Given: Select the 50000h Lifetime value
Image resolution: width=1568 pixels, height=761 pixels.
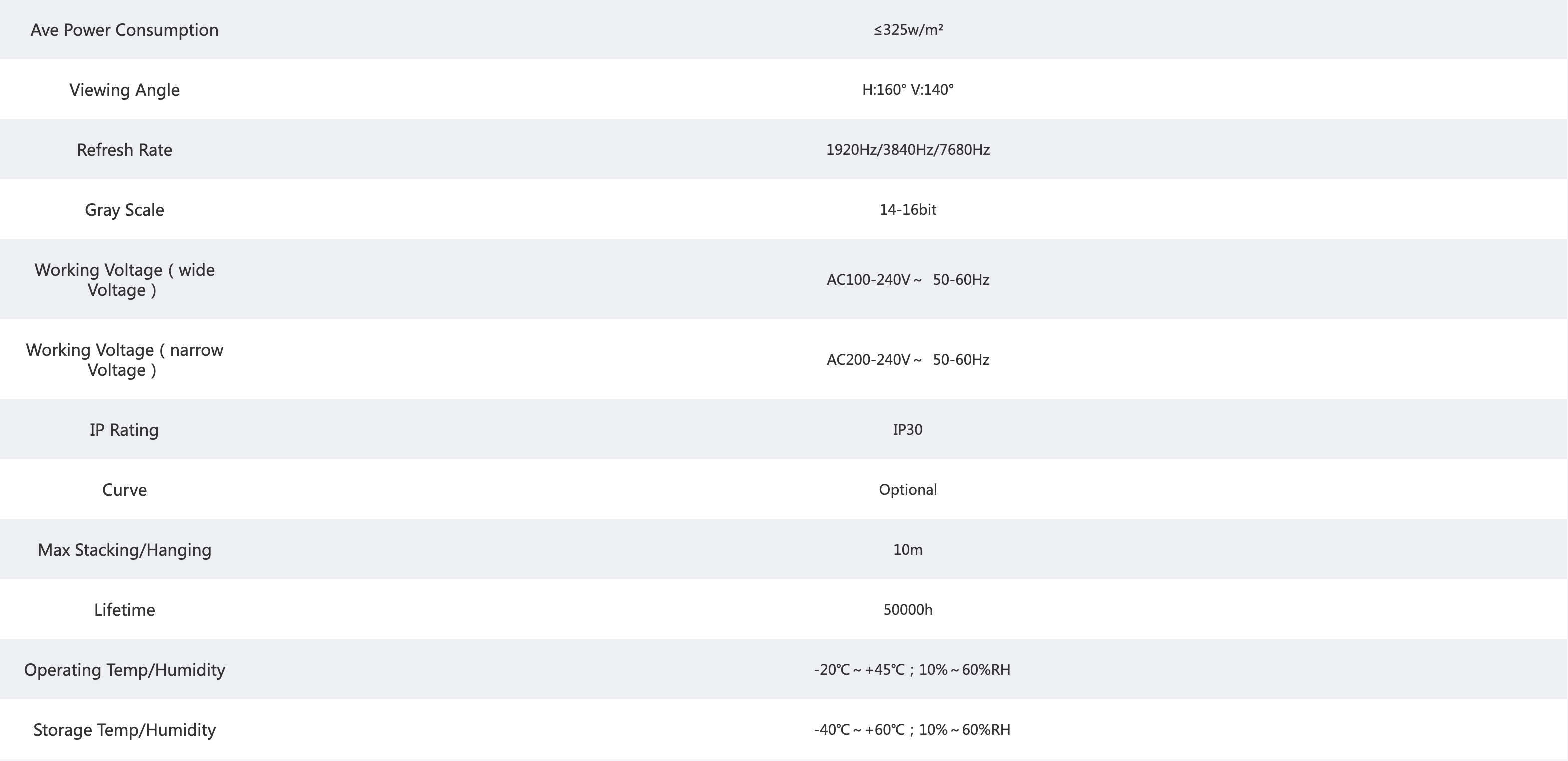Looking at the screenshot, I should click(908, 610).
